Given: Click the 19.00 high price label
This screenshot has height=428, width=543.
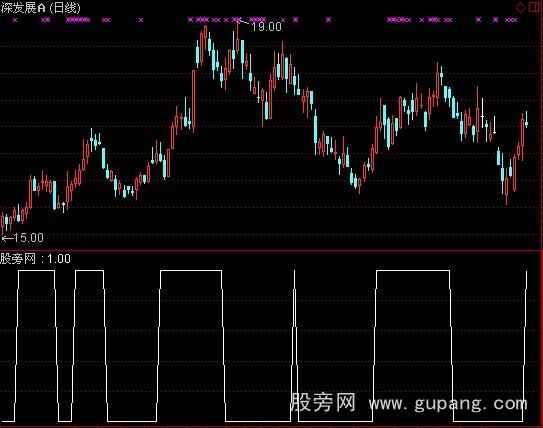Looking at the screenshot, I should tap(266, 27).
